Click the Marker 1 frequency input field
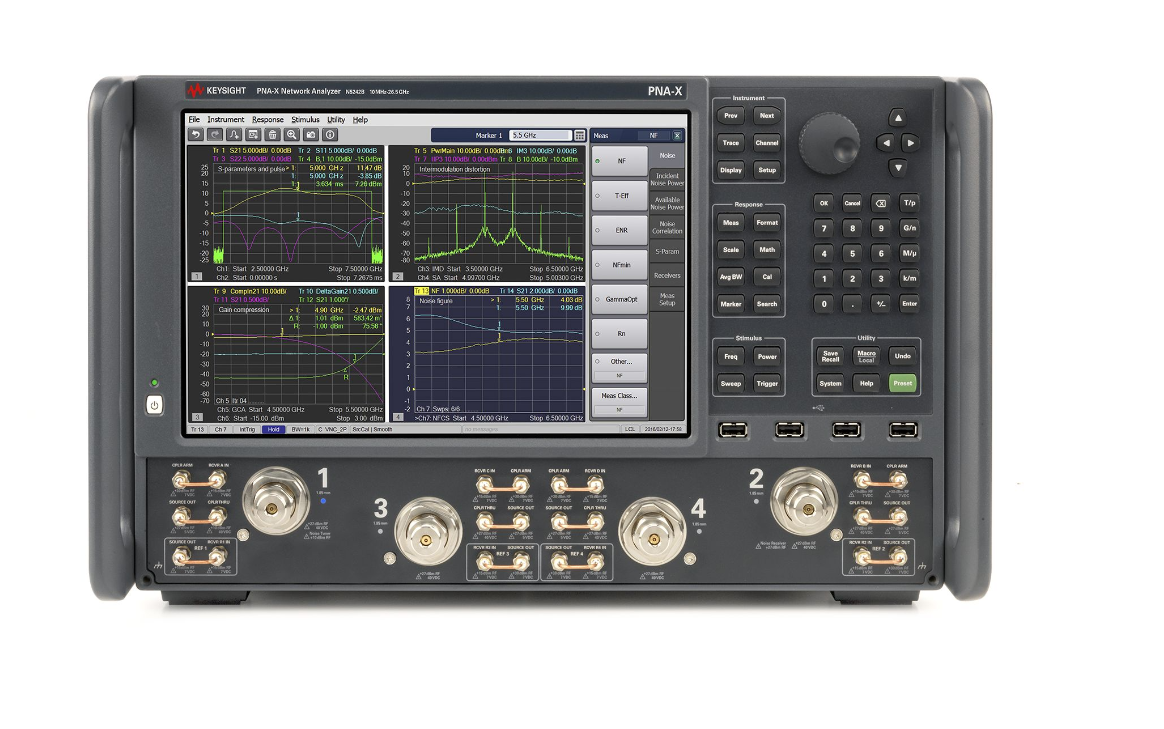This screenshot has height=729, width=1164. coord(538,135)
